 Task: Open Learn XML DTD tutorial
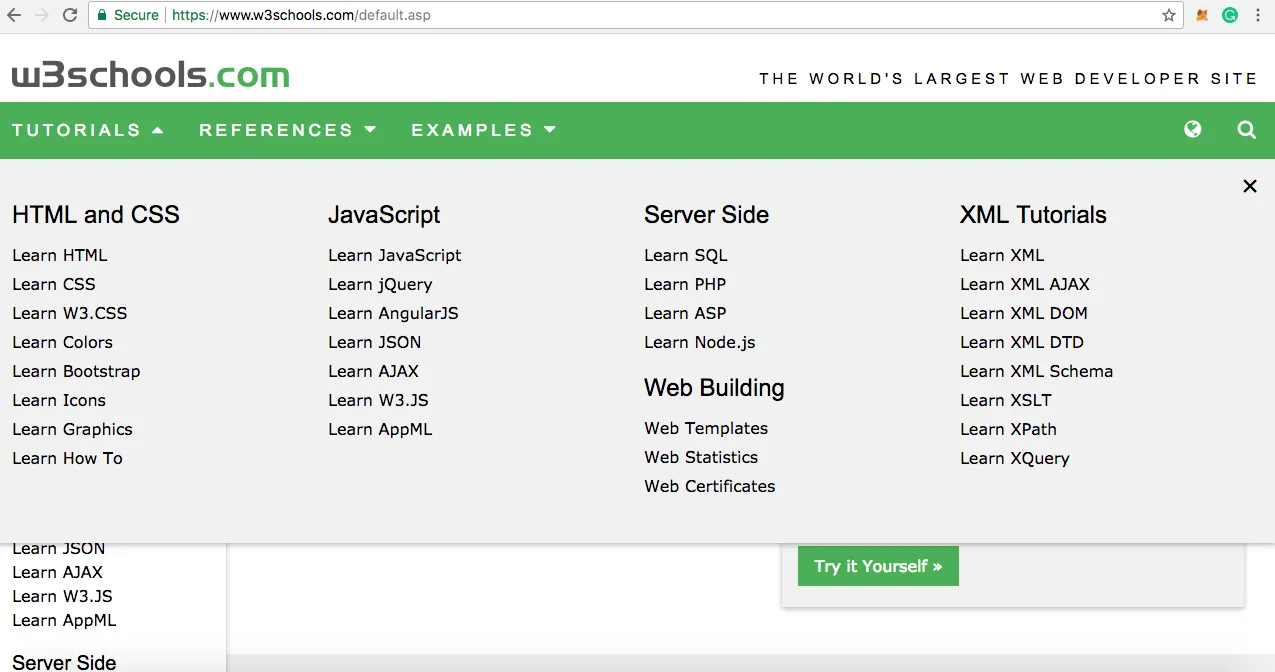pos(1022,342)
